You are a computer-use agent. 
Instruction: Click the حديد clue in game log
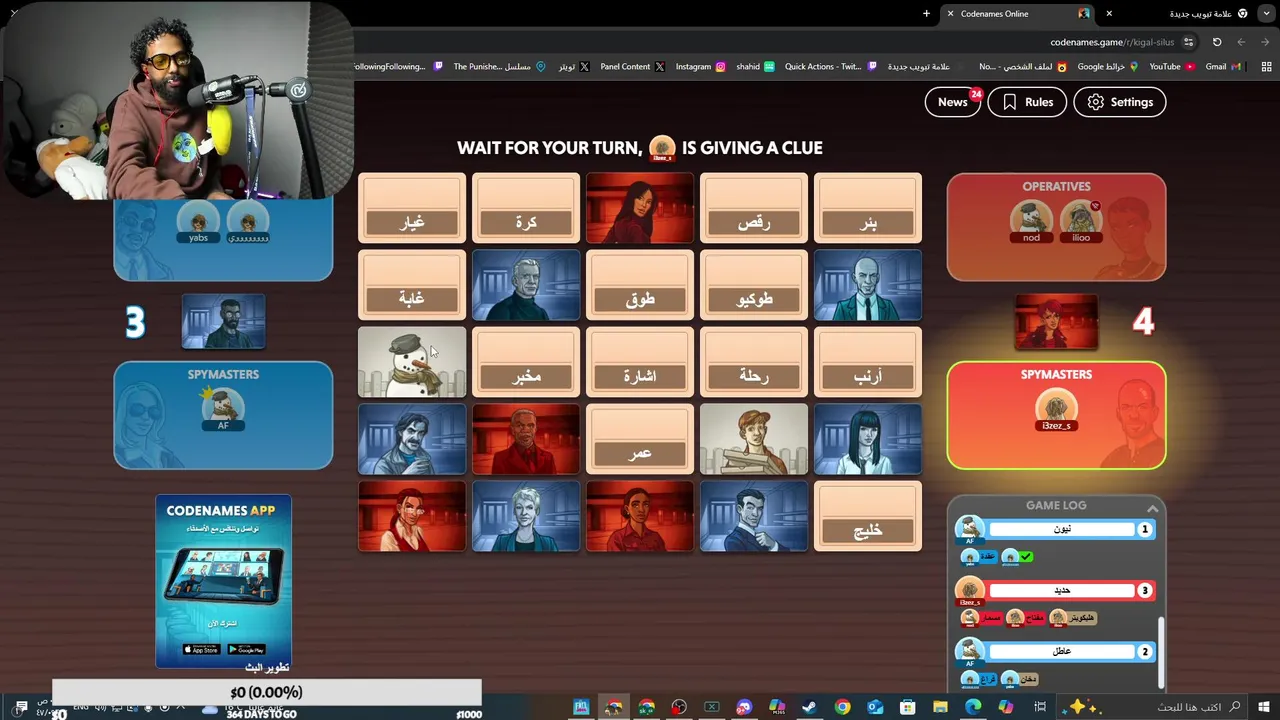[1062, 590]
